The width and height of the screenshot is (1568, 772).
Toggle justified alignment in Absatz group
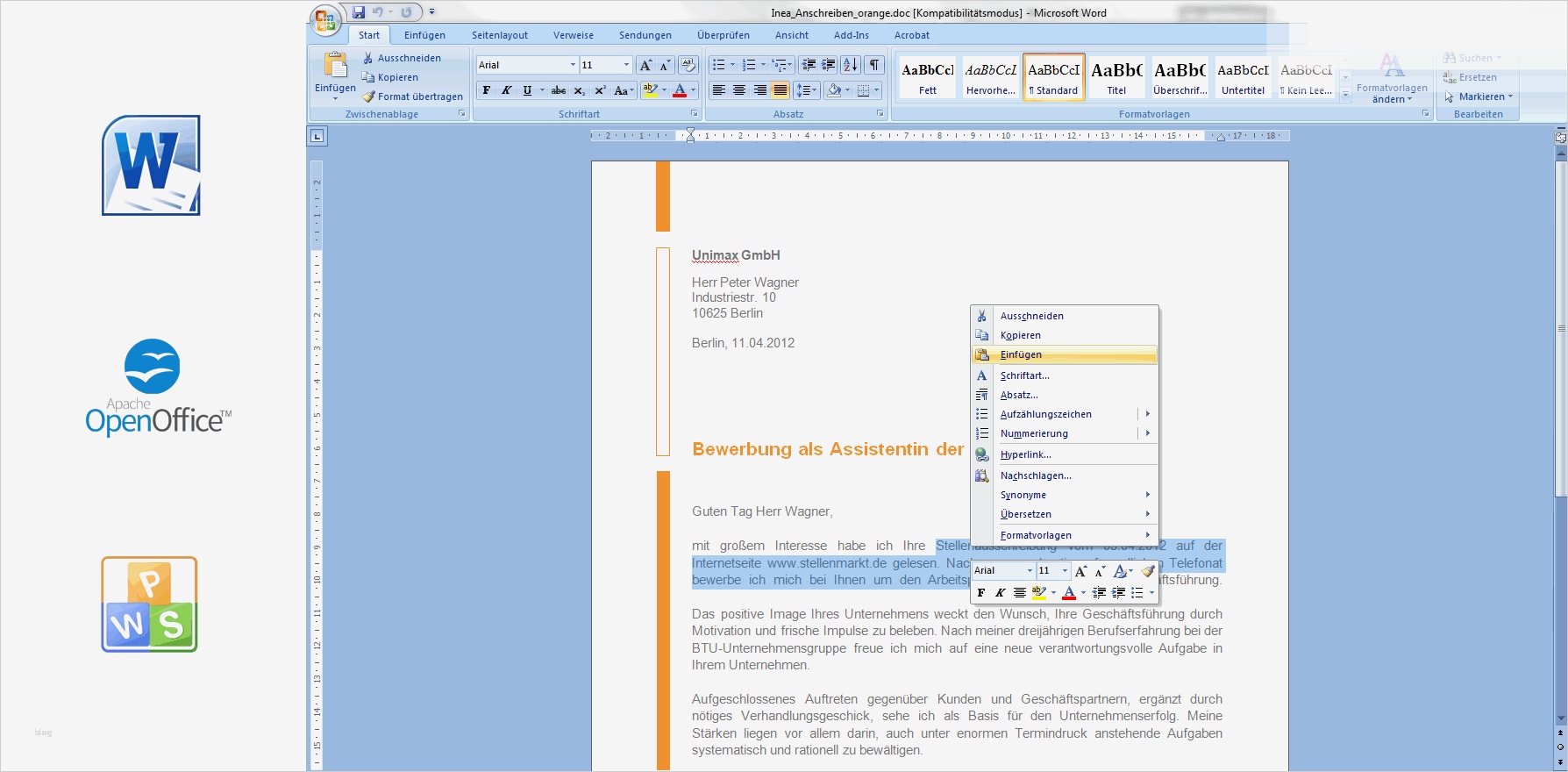(x=780, y=90)
